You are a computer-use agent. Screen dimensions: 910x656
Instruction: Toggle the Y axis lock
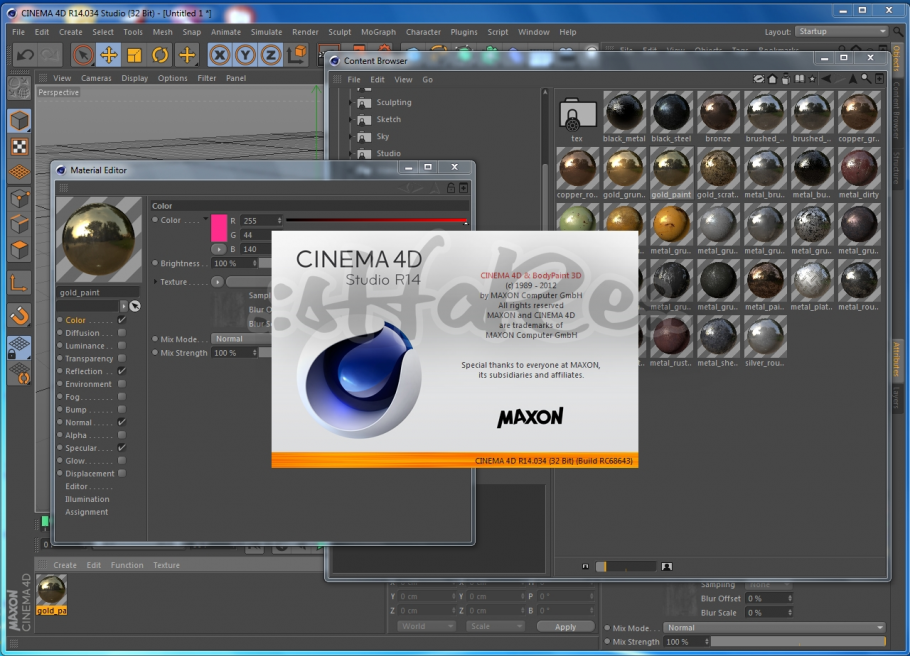[245, 55]
